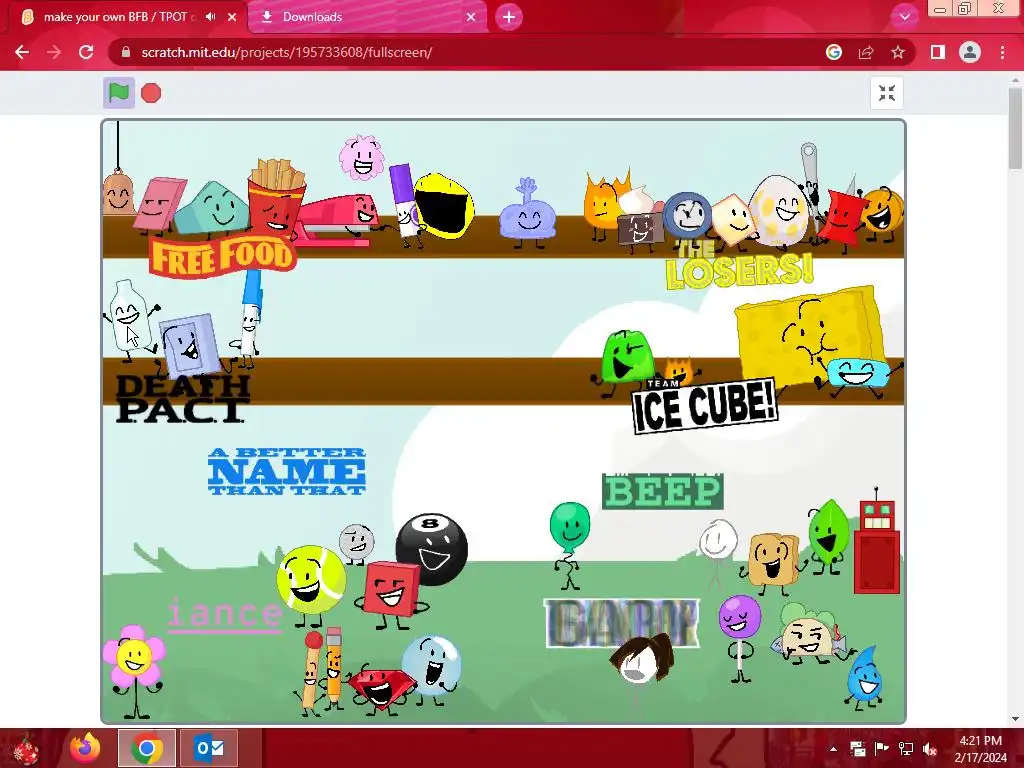Click the BEEP team logo
Screen dimensions: 1024x768
point(662,492)
